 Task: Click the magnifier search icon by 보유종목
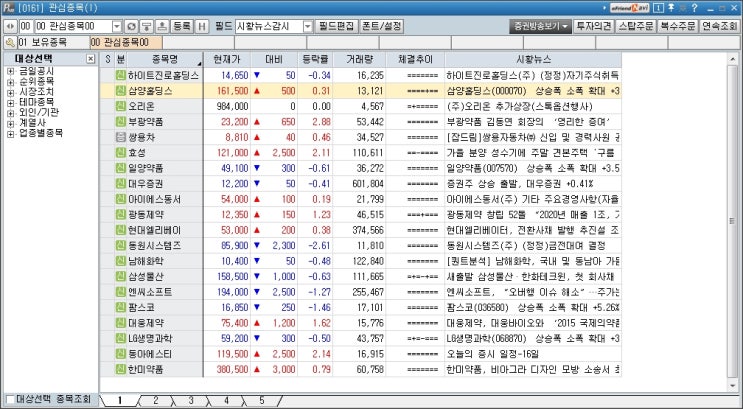point(10,43)
